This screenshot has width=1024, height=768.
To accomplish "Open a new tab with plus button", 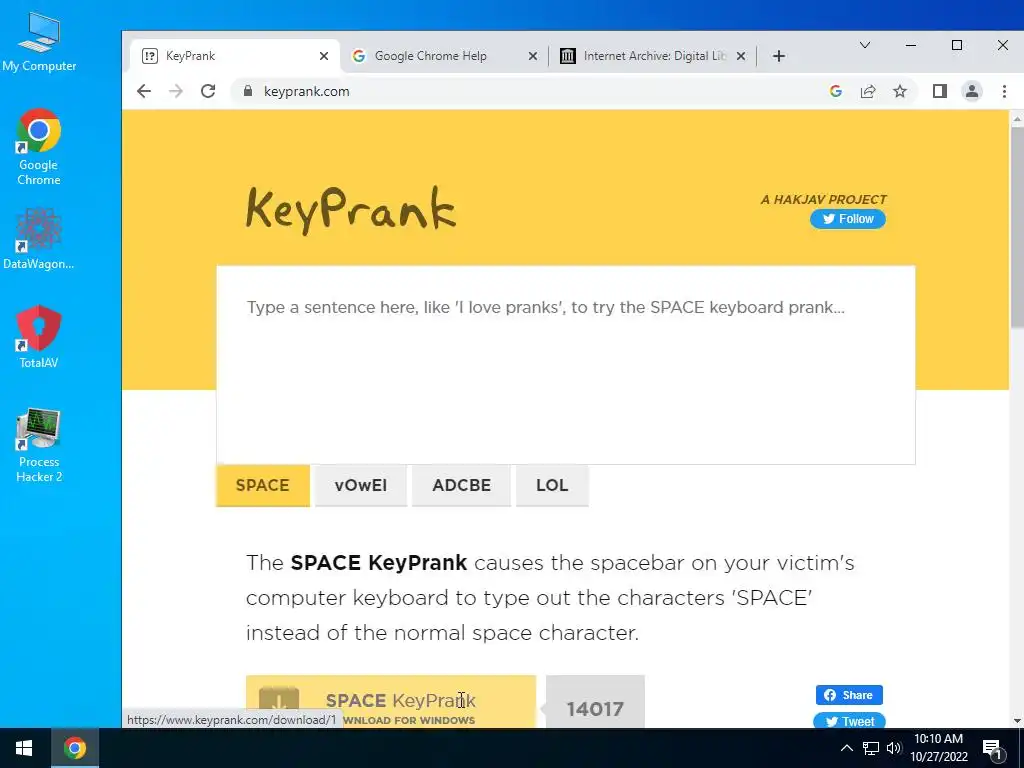I will point(778,56).
